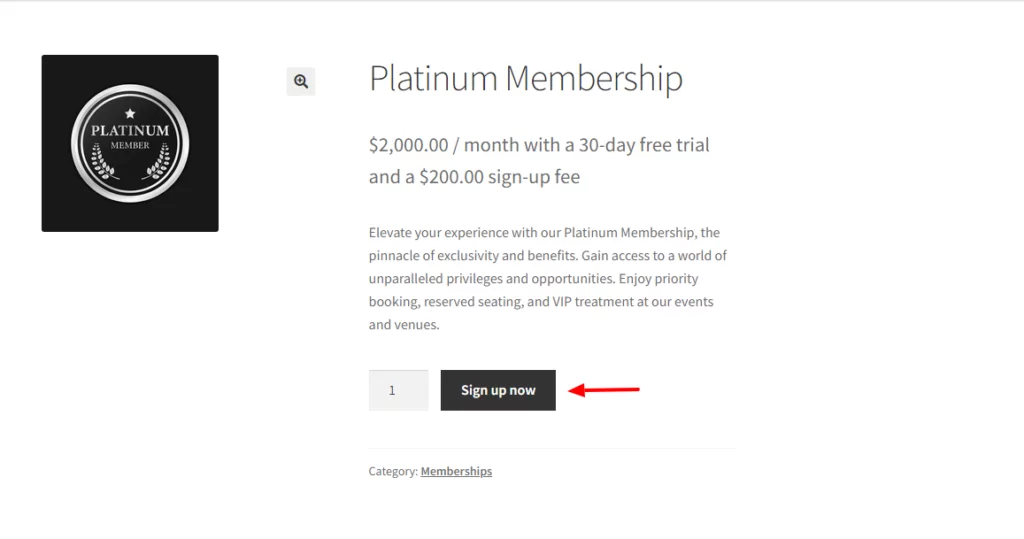The height and width of the screenshot is (539, 1024).
Task: Click the small MEMBER text in the badge
Action: pos(130,146)
